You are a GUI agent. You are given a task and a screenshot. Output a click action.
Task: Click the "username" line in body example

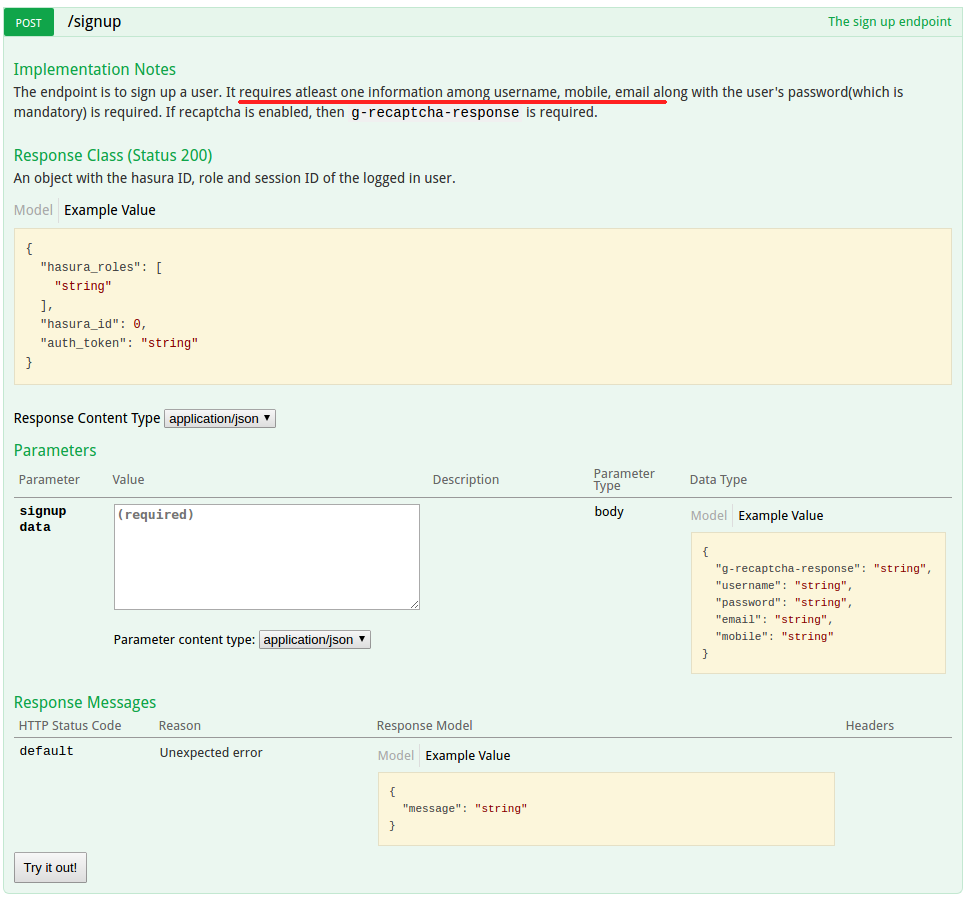click(x=784, y=585)
